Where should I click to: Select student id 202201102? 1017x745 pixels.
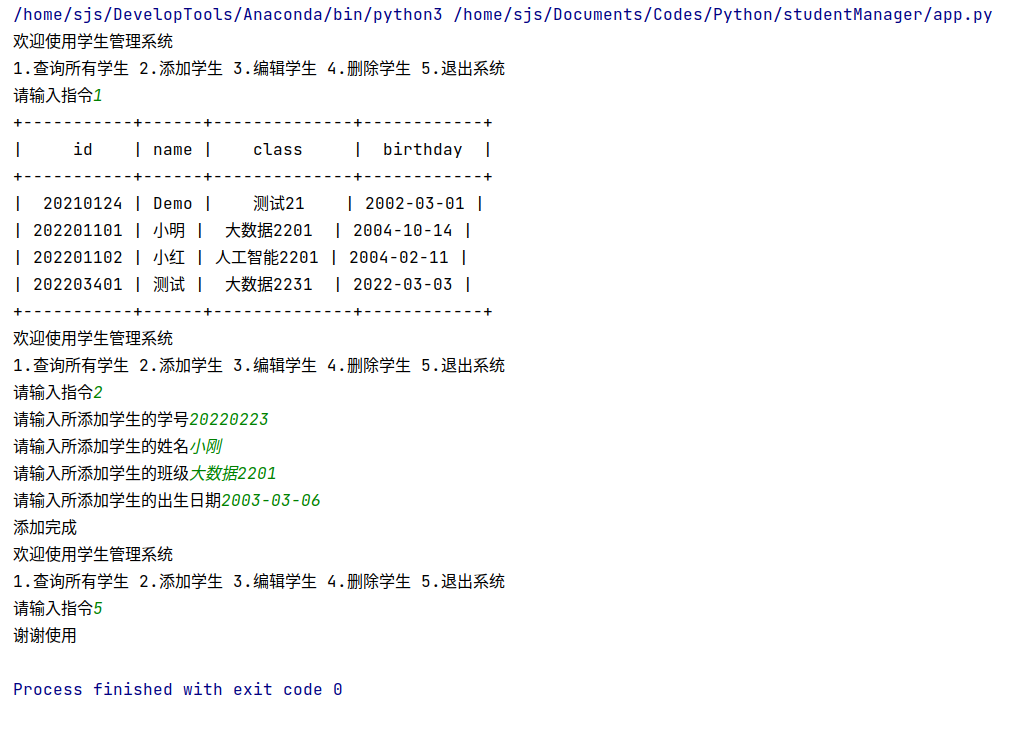[x=77, y=257]
